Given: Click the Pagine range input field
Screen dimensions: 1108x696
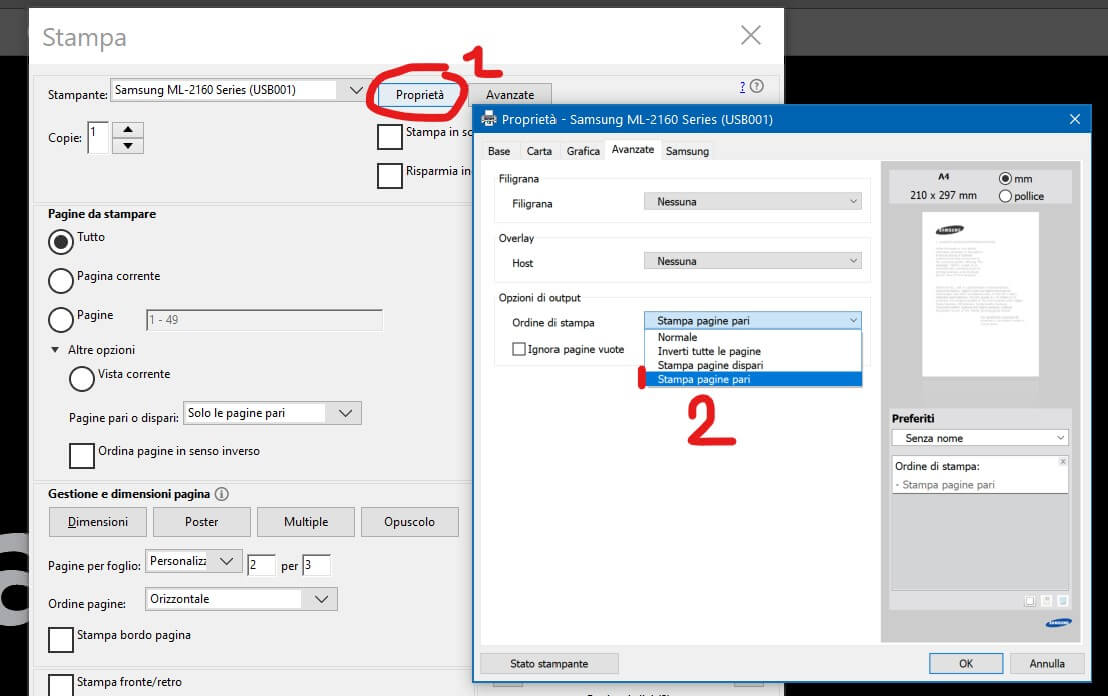Looking at the screenshot, I should pos(264,320).
